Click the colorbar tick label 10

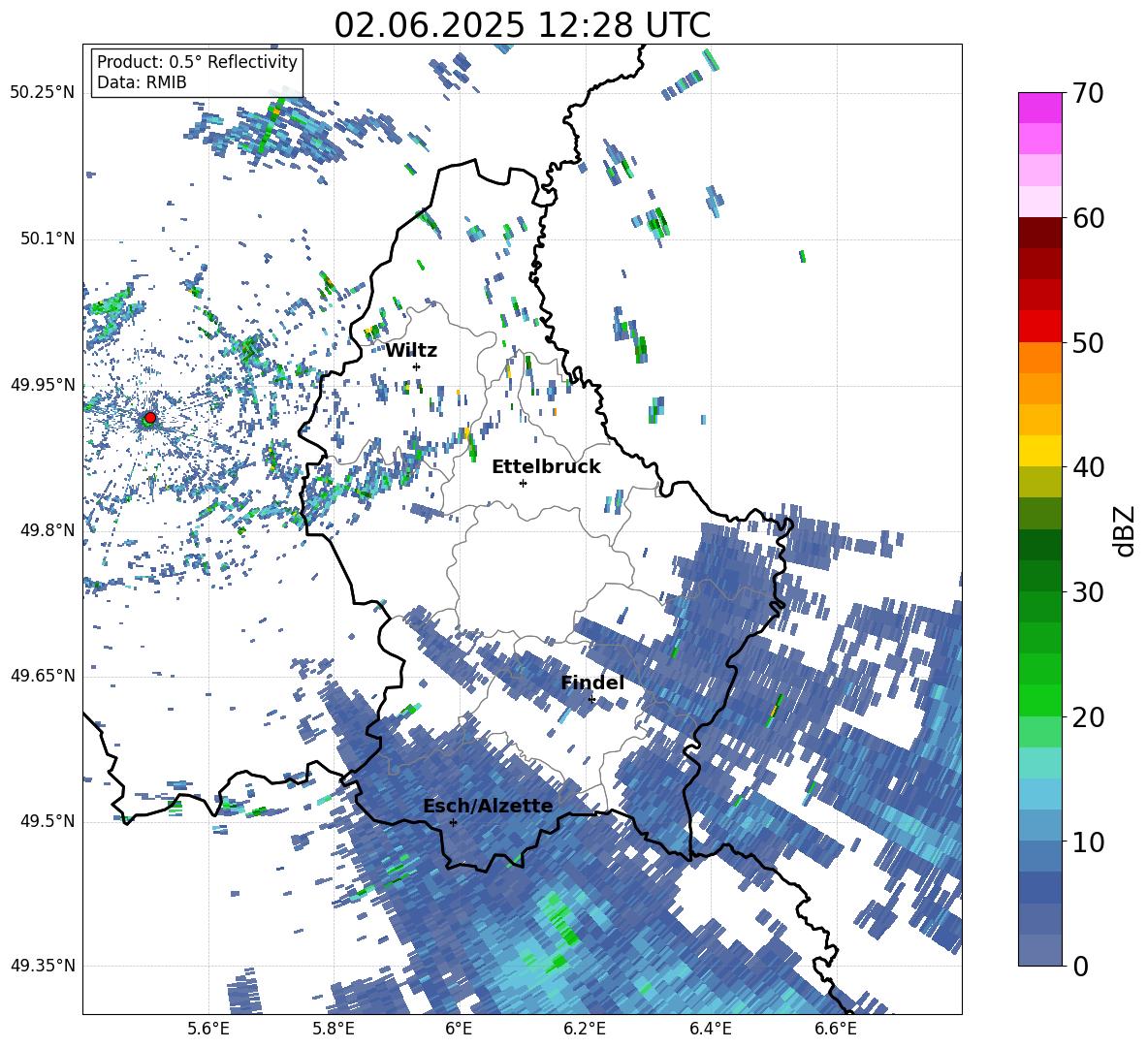(x=1088, y=842)
